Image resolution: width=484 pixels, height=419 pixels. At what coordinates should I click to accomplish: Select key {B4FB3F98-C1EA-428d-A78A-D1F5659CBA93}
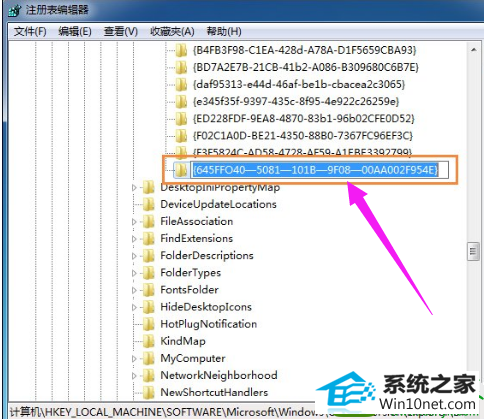pyautogui.click(x=304, y=50)
